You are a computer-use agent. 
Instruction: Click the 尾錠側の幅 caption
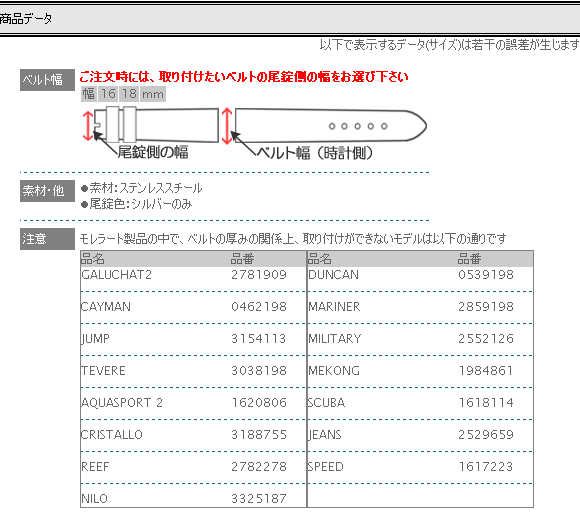click(x=153, y=152)
